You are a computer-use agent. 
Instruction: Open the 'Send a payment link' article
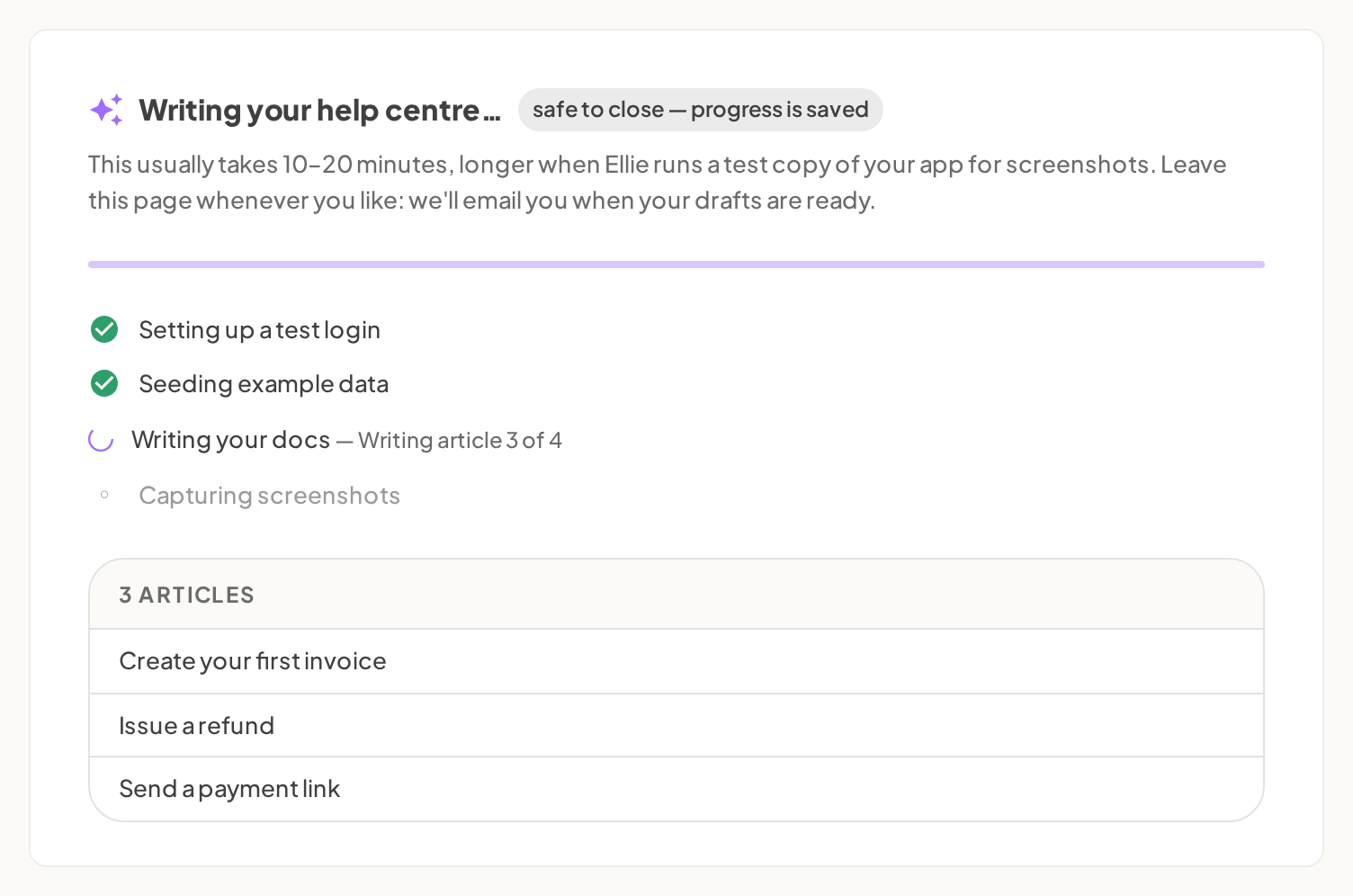[x=676, y=789]
